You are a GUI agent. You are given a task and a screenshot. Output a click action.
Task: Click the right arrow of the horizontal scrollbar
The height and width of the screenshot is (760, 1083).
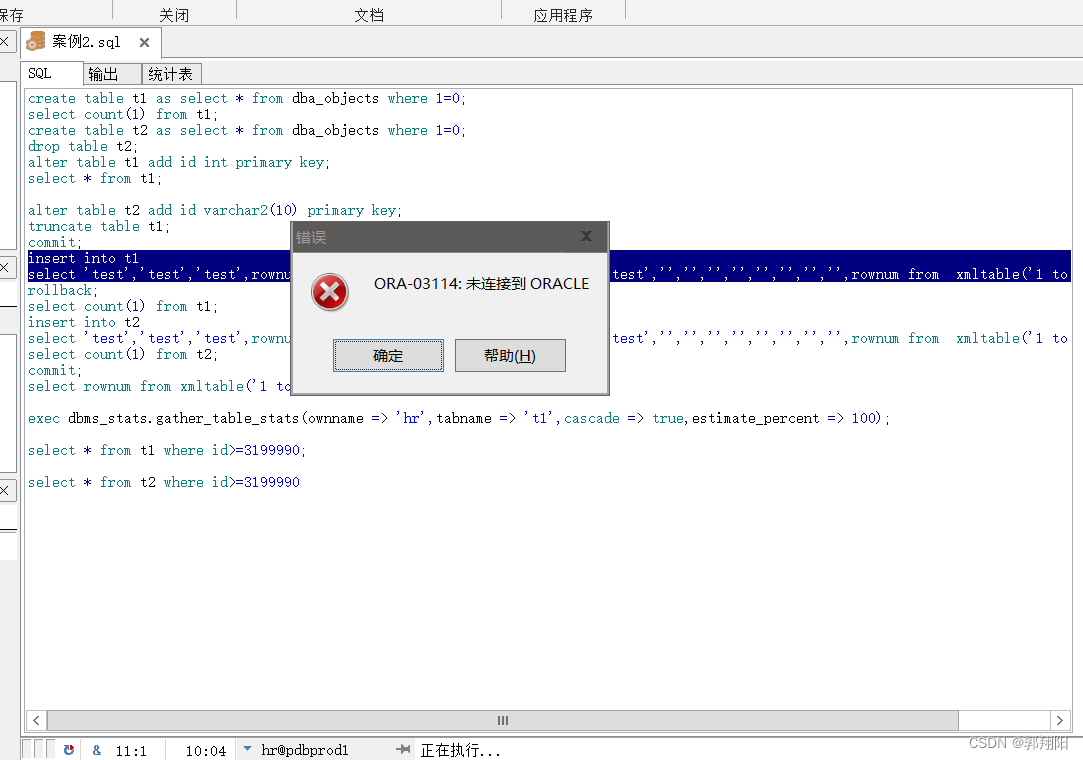pyautogui.click(x=1060, y=720)
